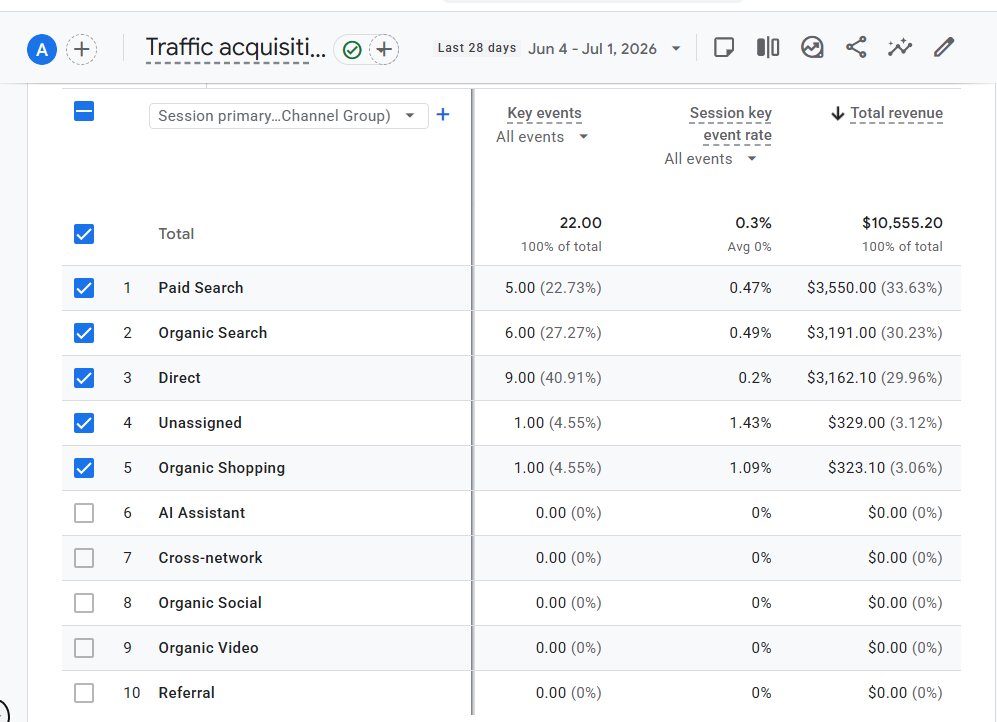This screenshot has width=997, height=722.
Task: Click the '5.00 (22.73%)' key events cell
Action: pyautogui.click(x=553, y=288)
